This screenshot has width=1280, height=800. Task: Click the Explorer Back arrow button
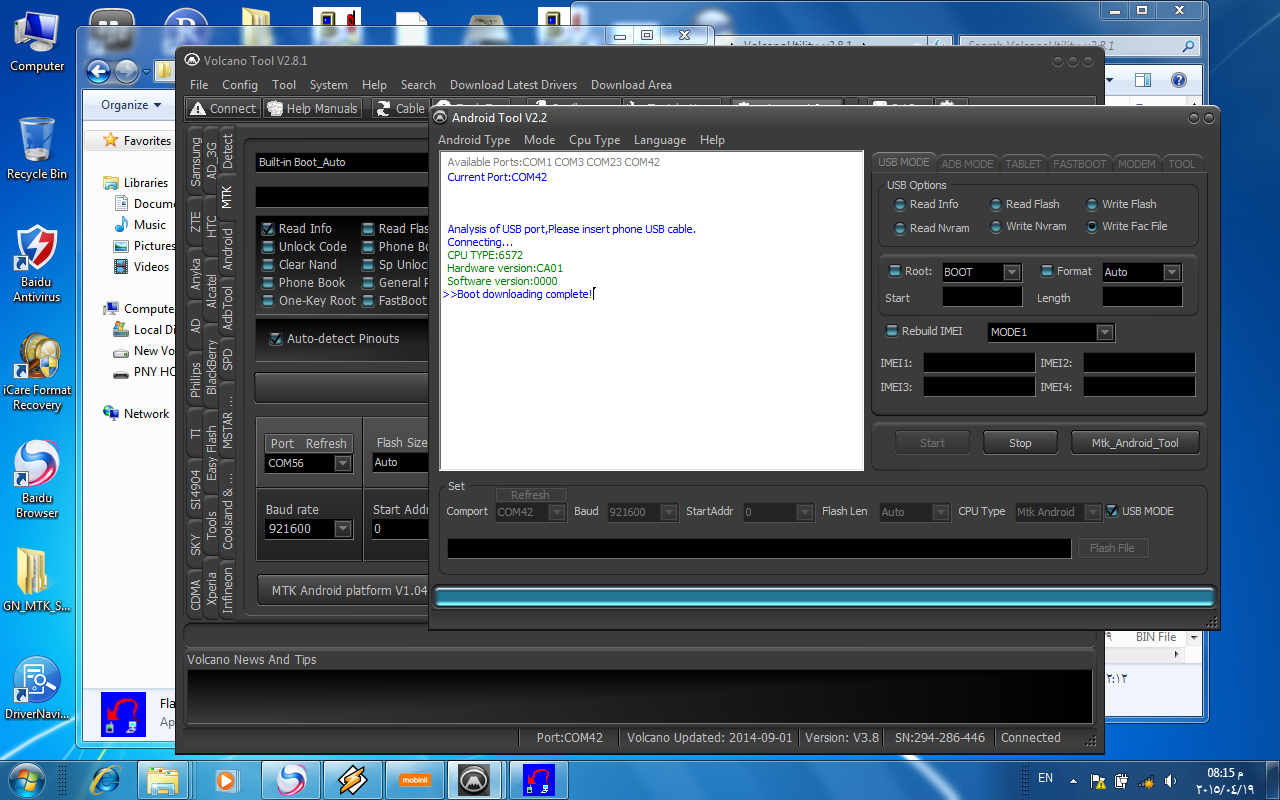pyautogui.click(x=98, y=71)
